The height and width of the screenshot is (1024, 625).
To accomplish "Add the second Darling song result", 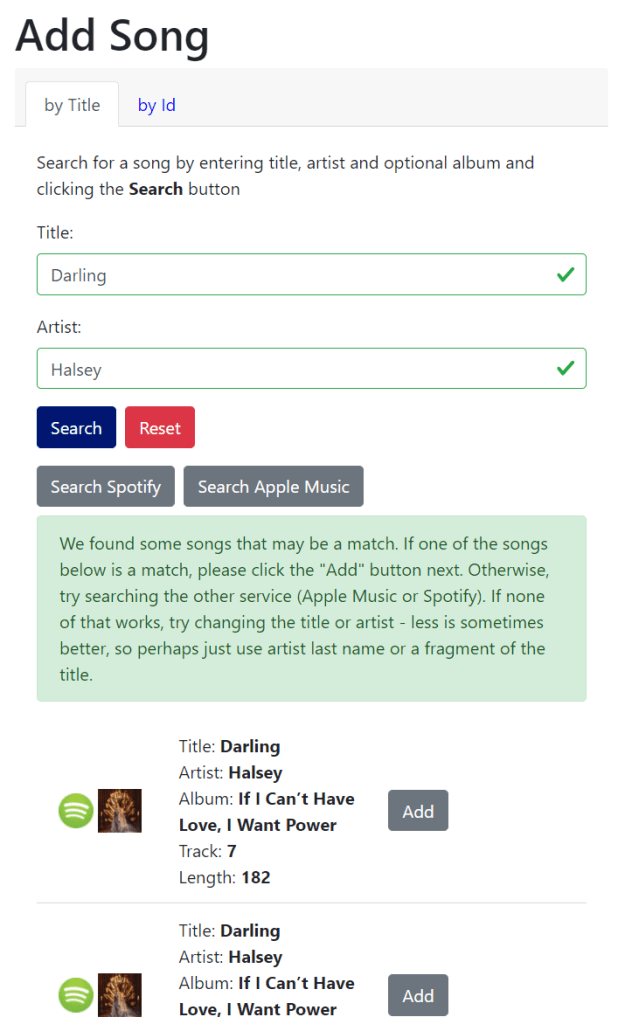I will tap(418, 995).
